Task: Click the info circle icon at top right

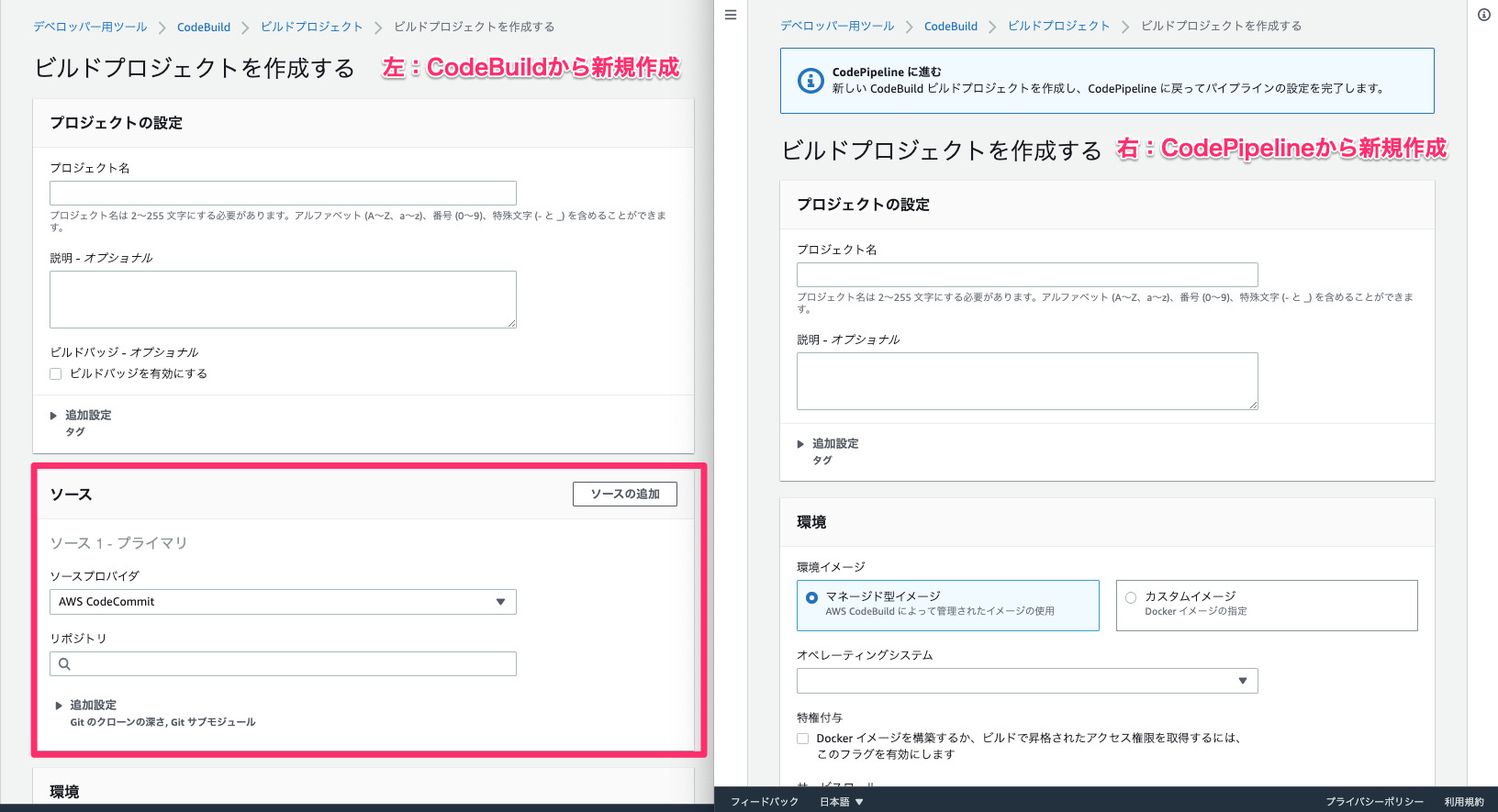Action: point(1484,15)
